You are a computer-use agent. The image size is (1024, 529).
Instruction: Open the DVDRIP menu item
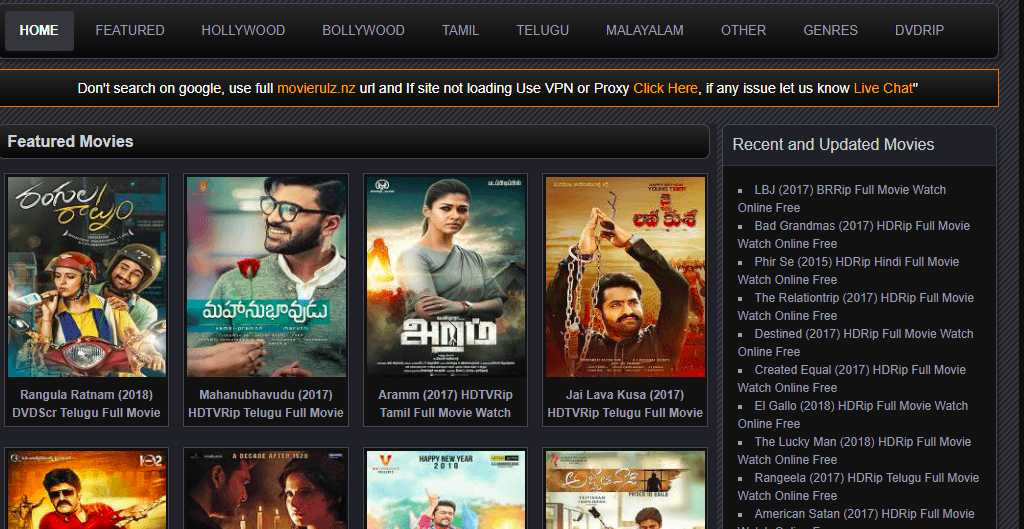pyautogui.click(x=919, y=31)
